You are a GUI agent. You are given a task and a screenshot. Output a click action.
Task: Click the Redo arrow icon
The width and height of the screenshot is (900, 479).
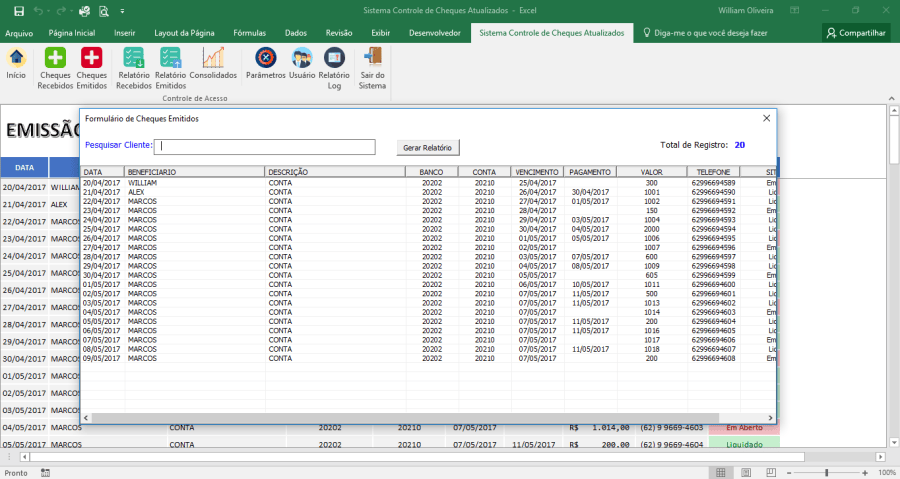(x=61, y=11)
